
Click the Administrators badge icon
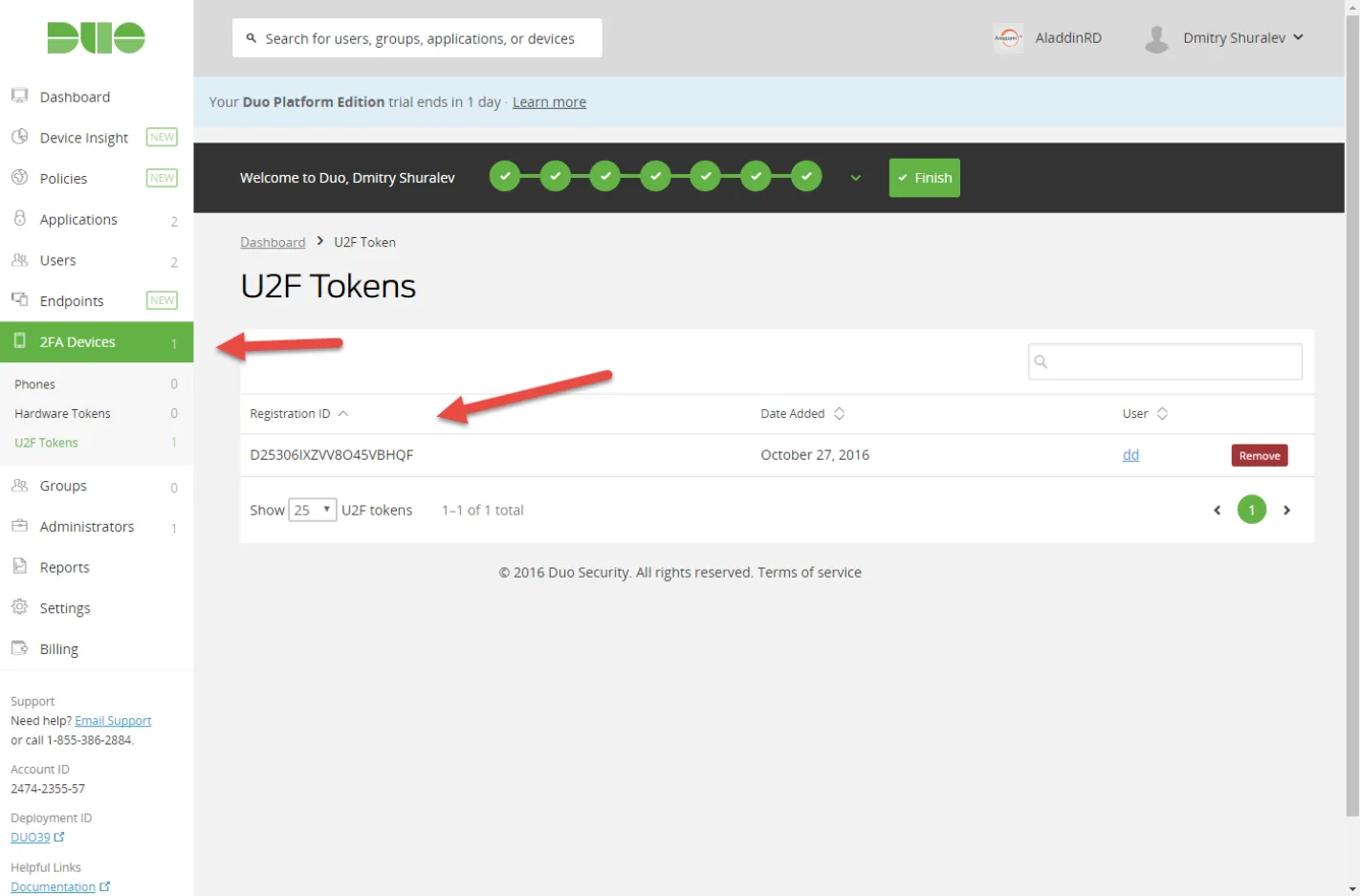(19, 526)
